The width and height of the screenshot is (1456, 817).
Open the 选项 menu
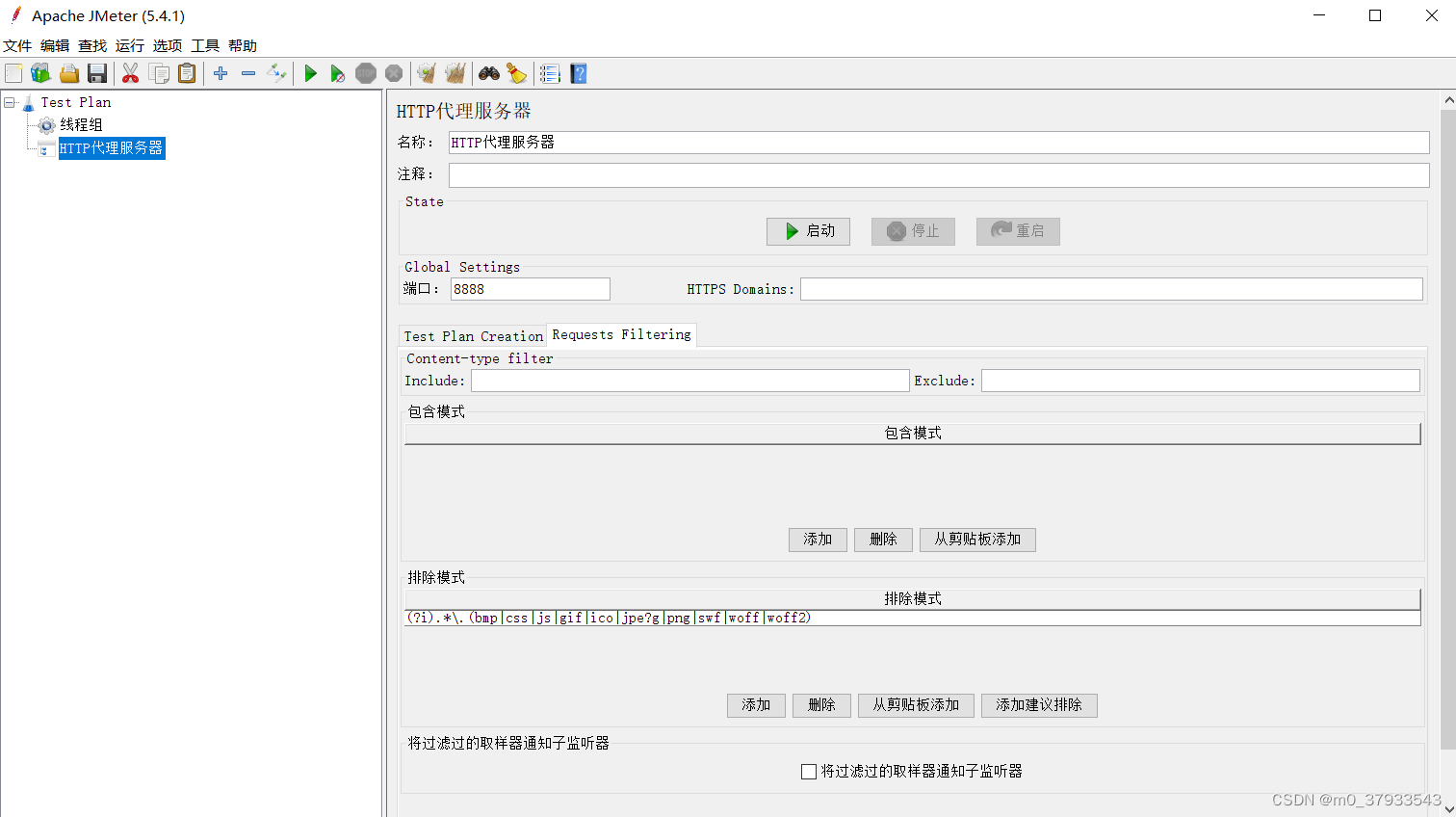tap(168, 45)
